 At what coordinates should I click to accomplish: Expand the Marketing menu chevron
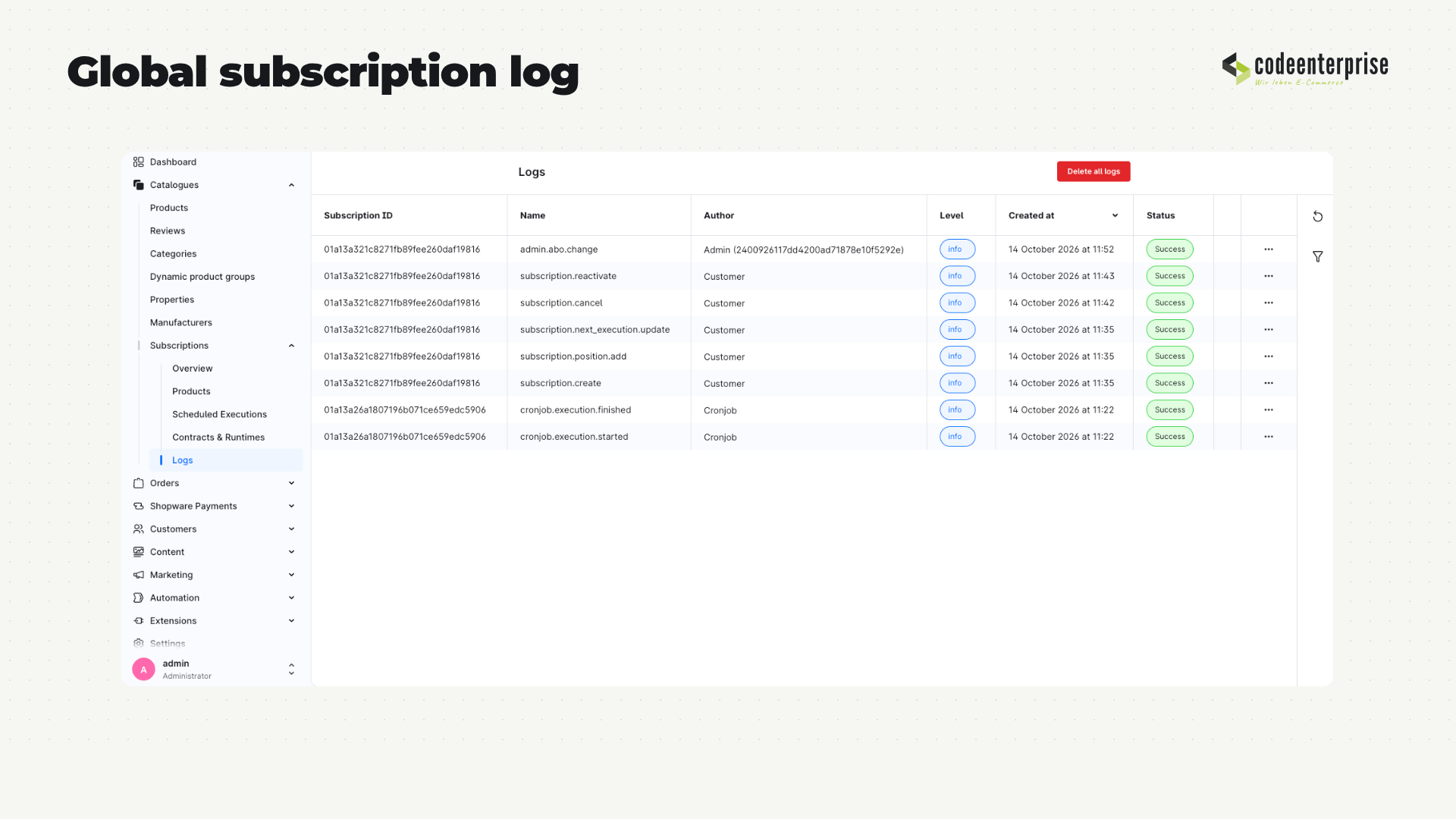pyautogui.click(x=291, y=575)
